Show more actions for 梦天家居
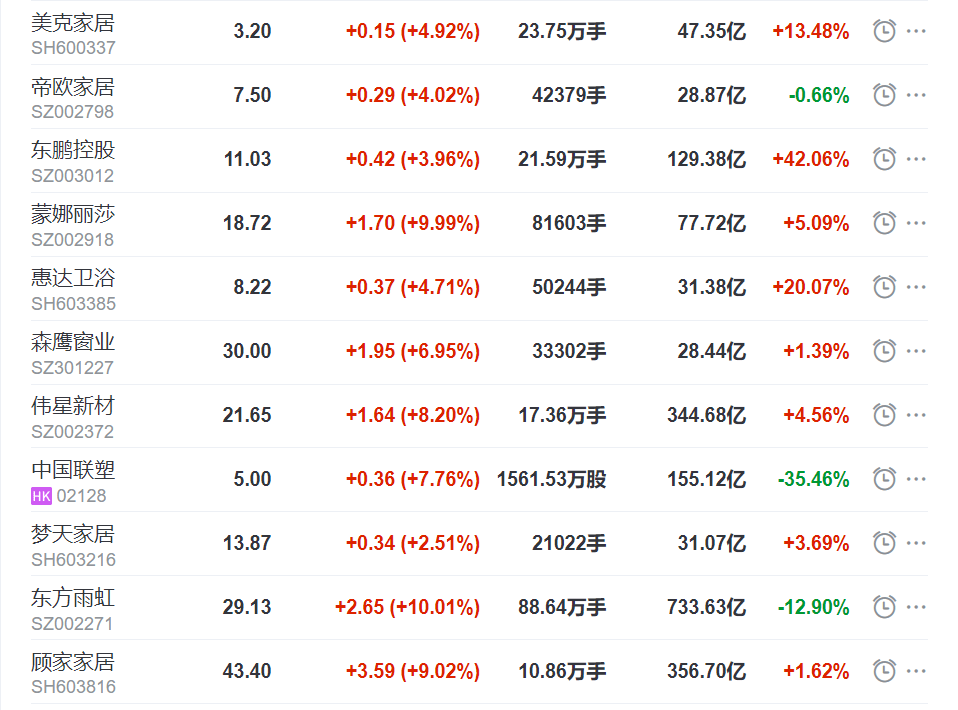Image resolution: width=958 pixels, height=710 pixels. [916, 543]
